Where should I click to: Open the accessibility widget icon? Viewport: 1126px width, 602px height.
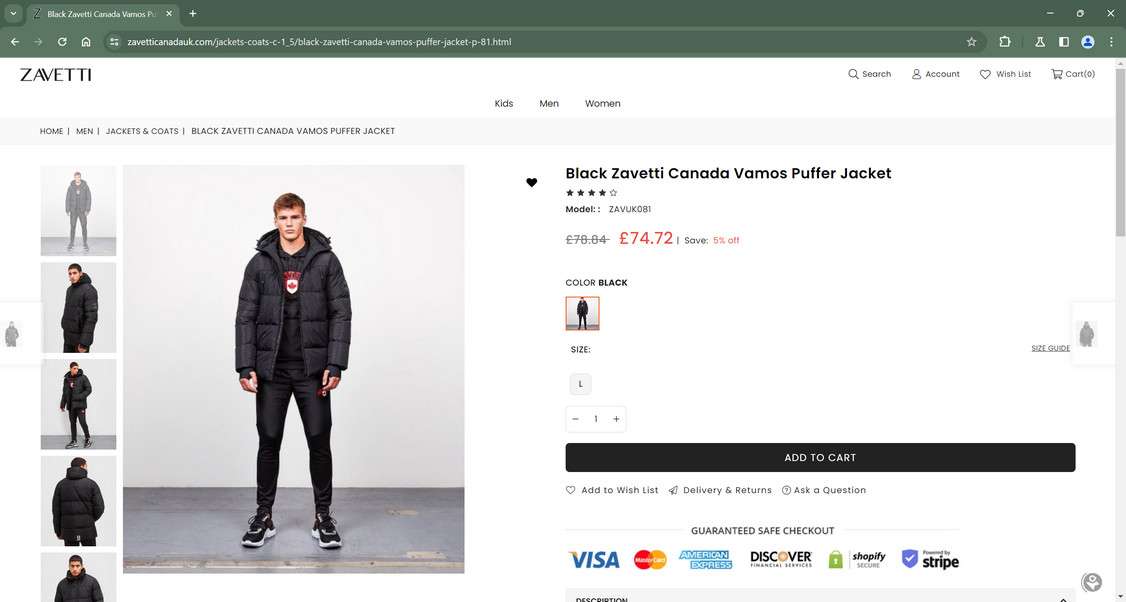click(1090, 581)
